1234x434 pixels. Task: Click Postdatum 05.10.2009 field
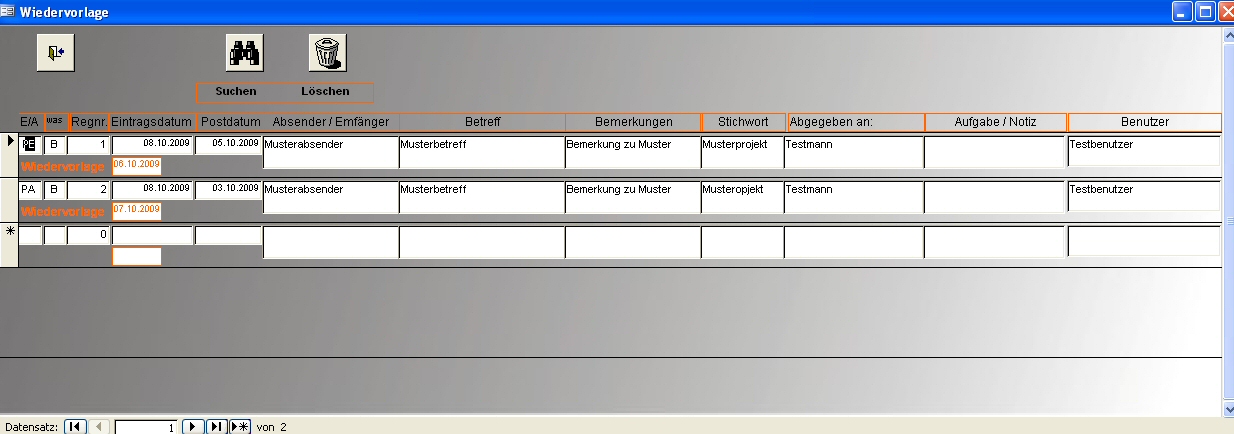228,143
